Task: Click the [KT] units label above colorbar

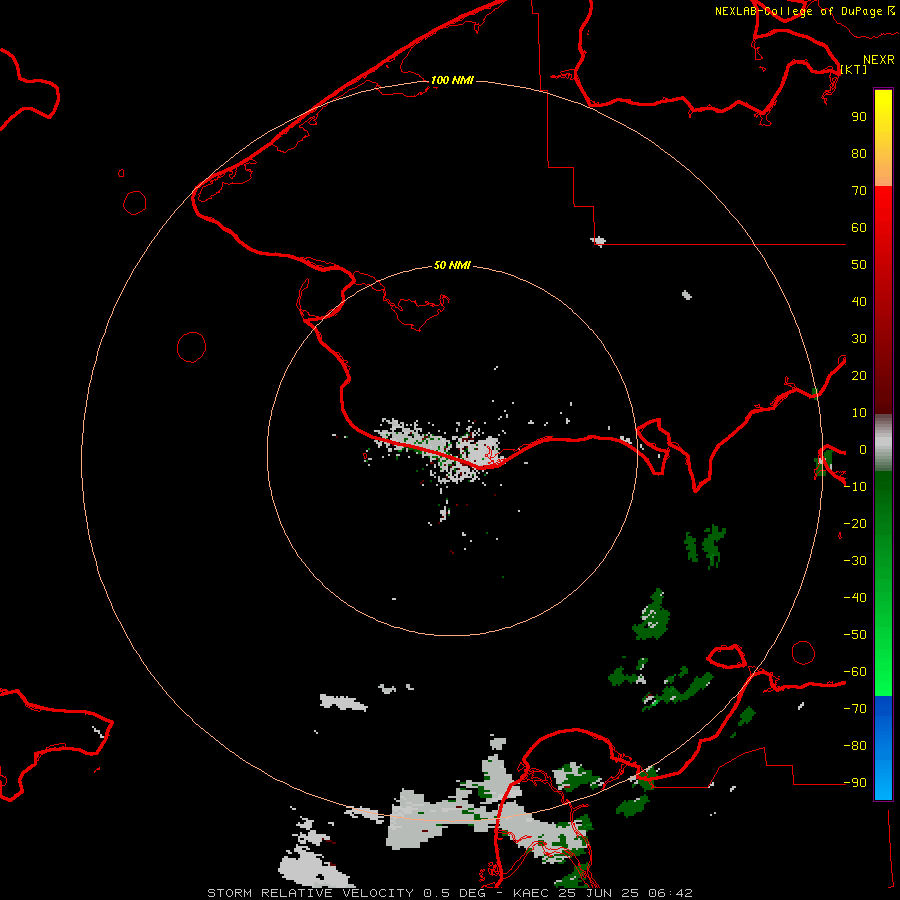Action: (854, 69)
